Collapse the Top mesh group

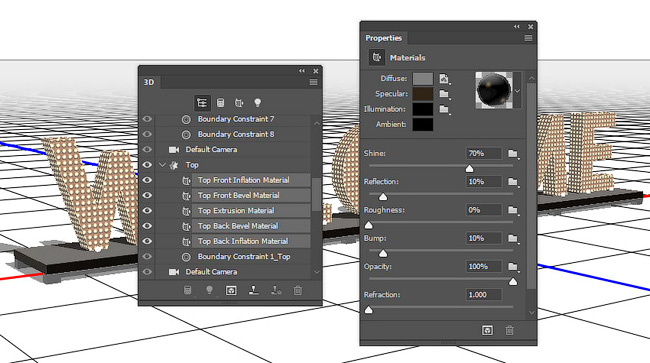click(162, 165)
